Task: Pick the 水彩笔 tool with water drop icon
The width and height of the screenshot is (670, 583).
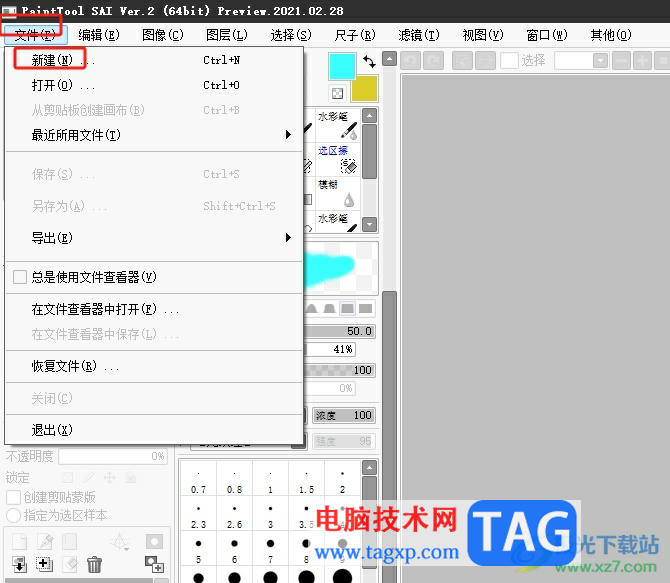Action: point(338,125)
